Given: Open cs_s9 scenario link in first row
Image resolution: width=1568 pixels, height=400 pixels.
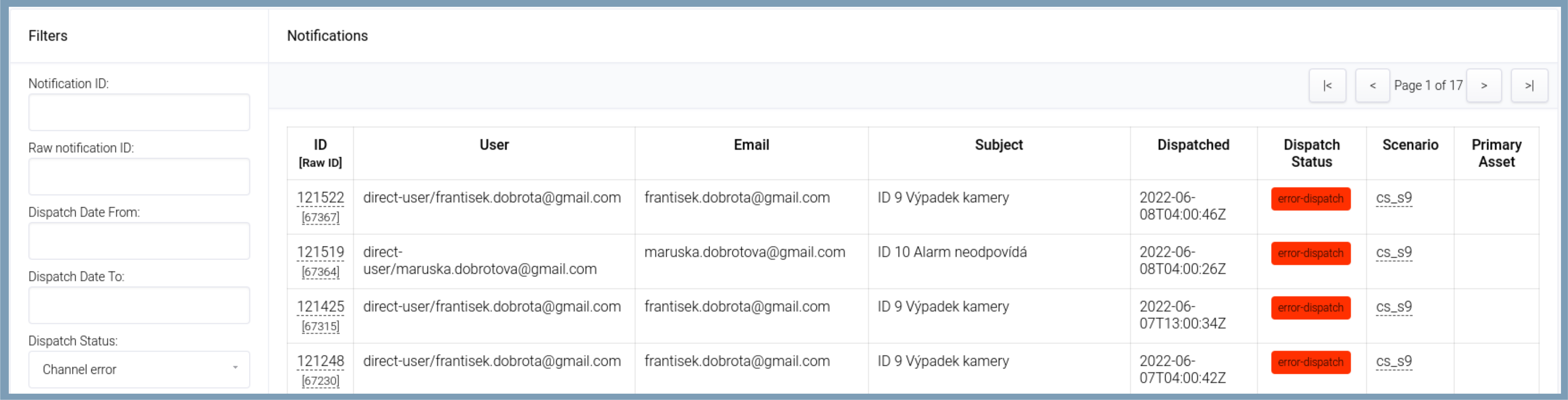Looking at the screenshot, I should (1393, 198).
